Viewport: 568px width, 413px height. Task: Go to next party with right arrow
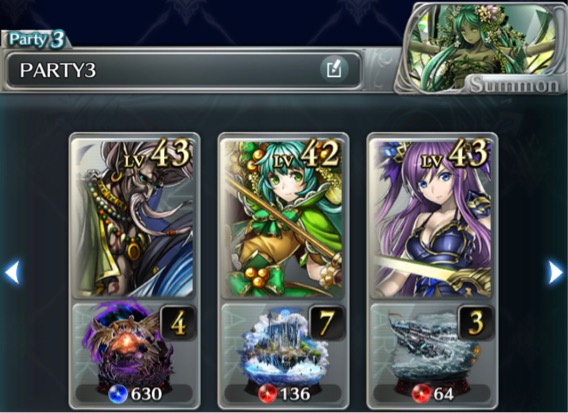point(556,272)
